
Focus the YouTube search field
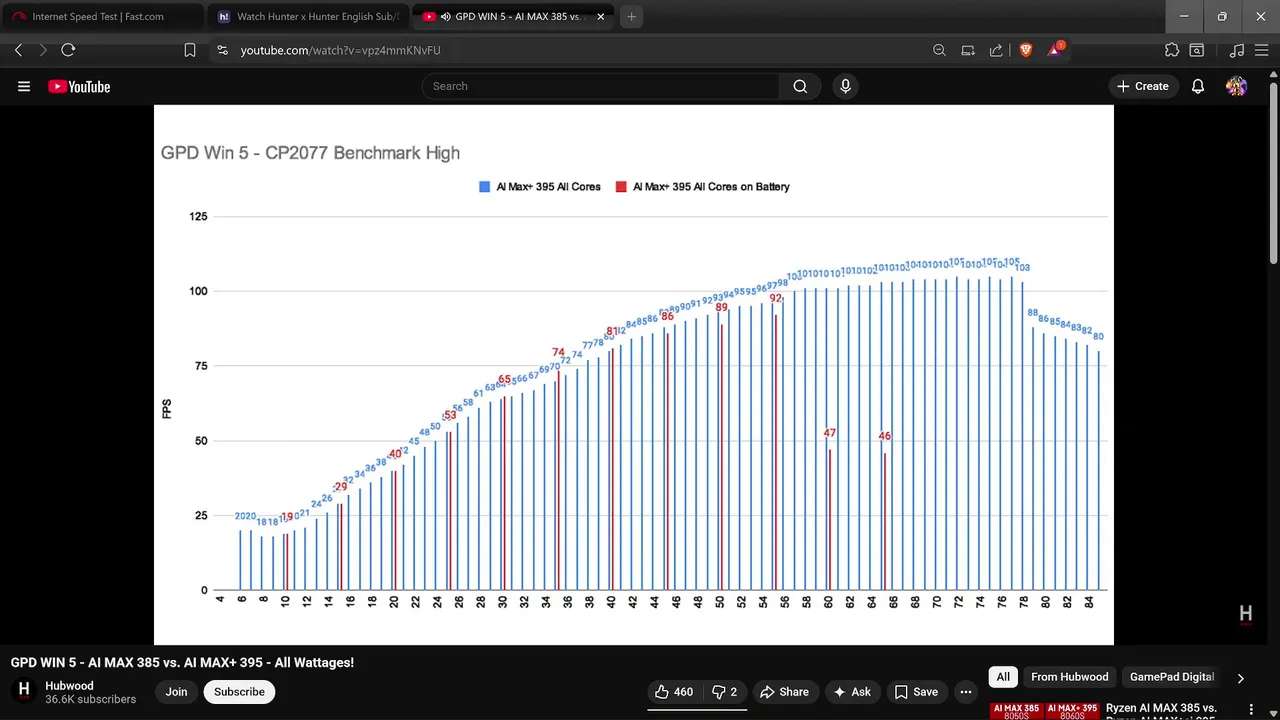600,86
